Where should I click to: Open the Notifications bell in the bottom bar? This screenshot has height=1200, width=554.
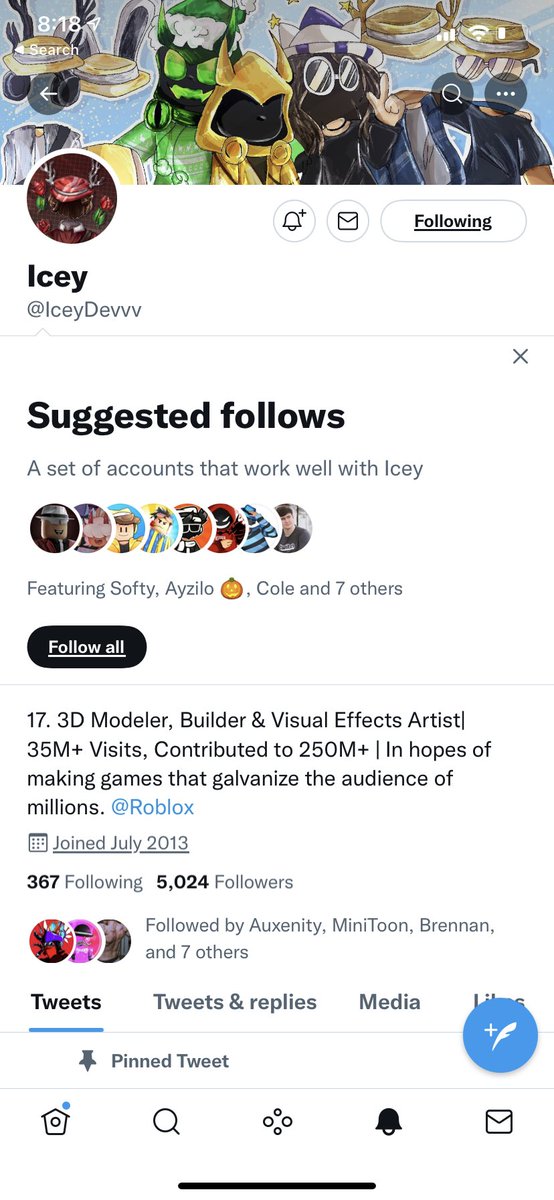pyautogui.click(x=388, y=1122)
